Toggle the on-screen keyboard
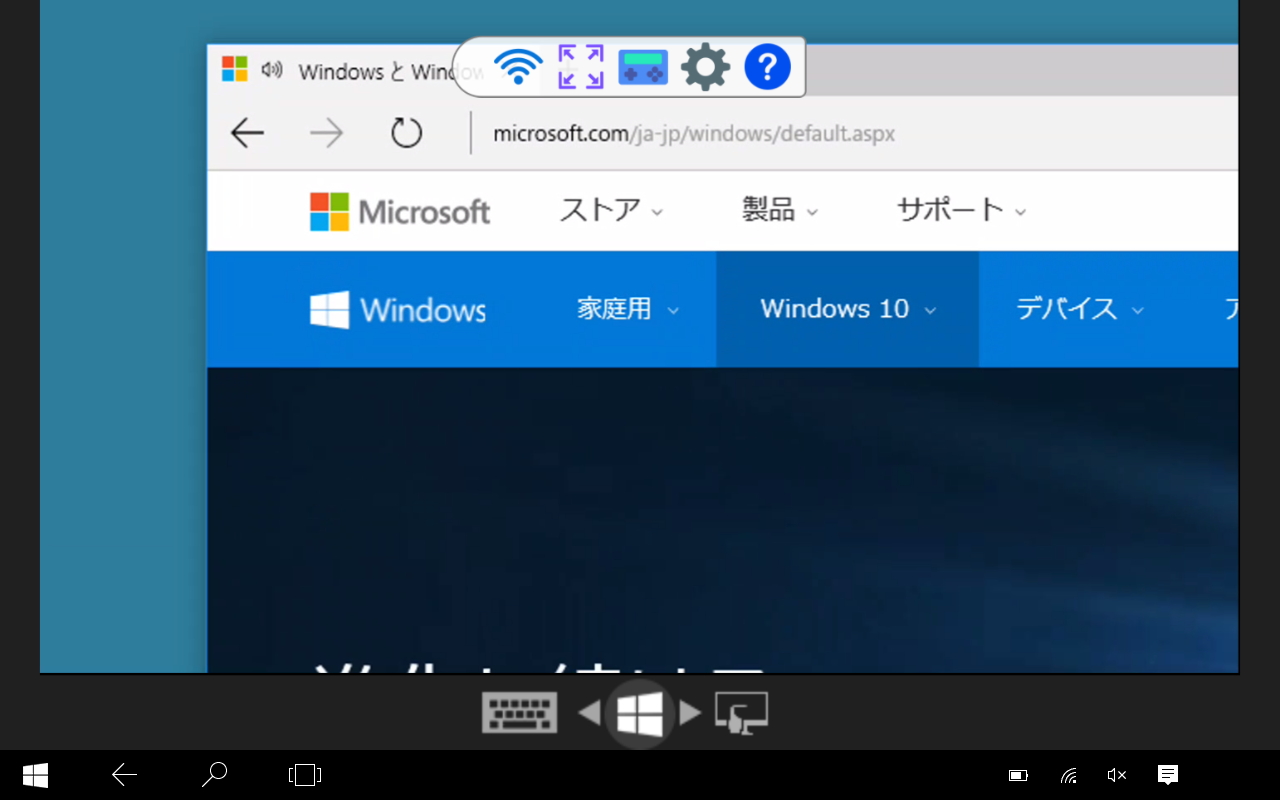 [x=519, y=712]
